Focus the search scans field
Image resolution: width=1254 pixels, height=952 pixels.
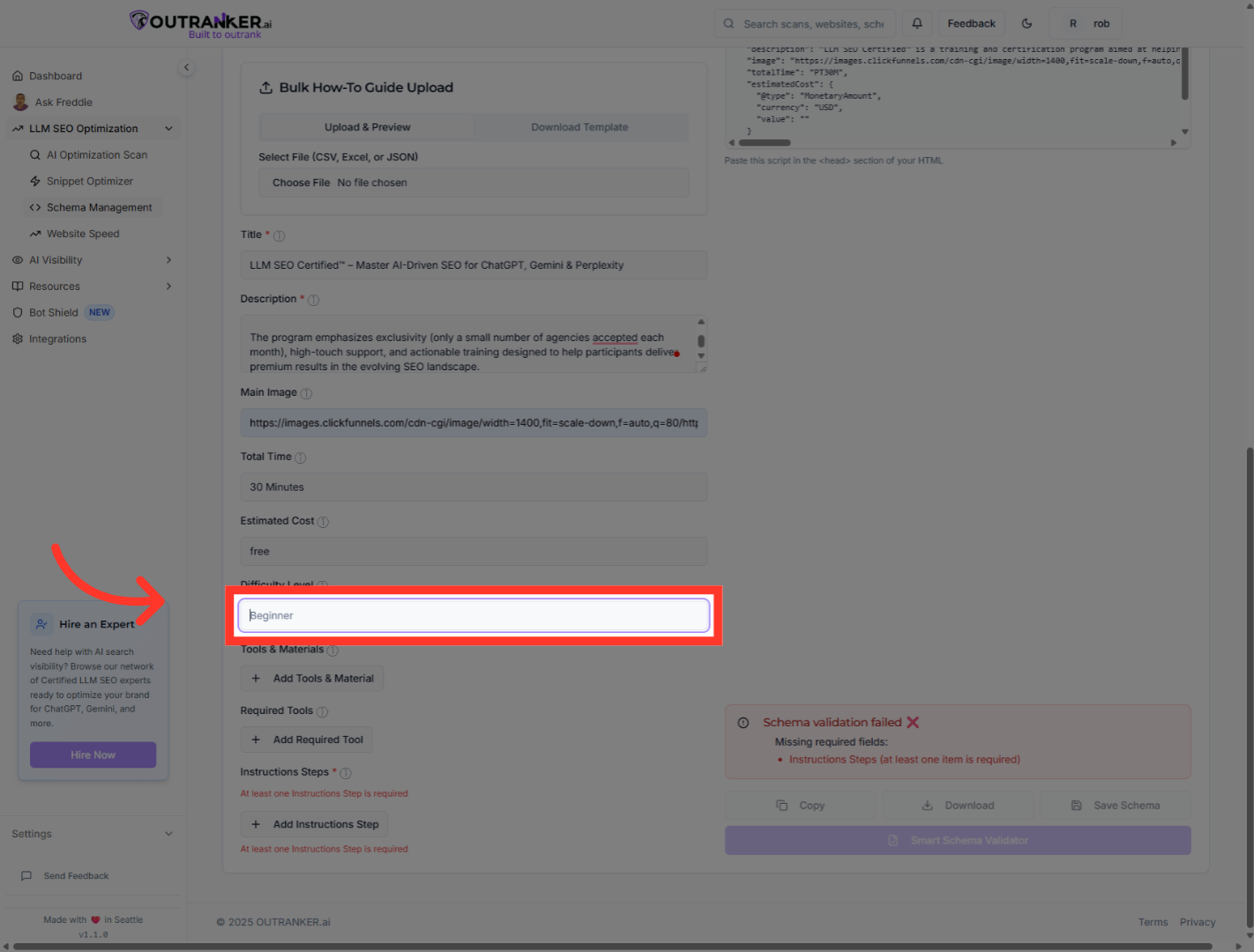pos(805,24)
